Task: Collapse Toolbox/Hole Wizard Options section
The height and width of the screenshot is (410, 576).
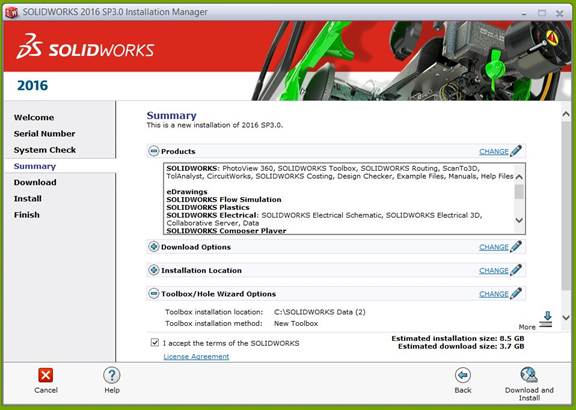Action: click(x=154, y=294)
